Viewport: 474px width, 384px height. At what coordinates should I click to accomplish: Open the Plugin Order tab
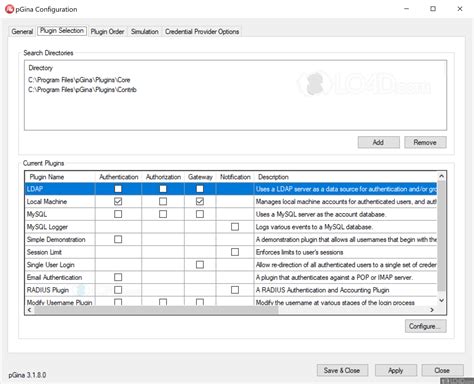click(107, 32)
